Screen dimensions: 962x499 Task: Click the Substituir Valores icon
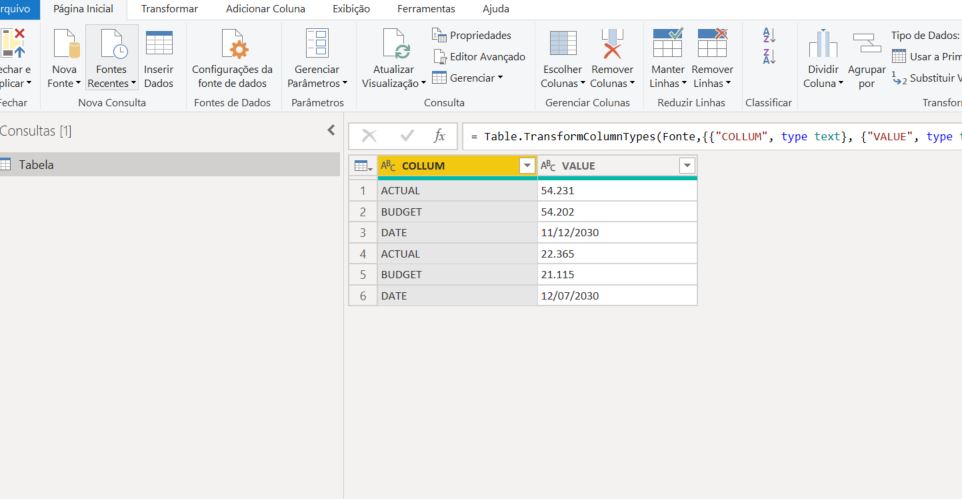[899, 79]
